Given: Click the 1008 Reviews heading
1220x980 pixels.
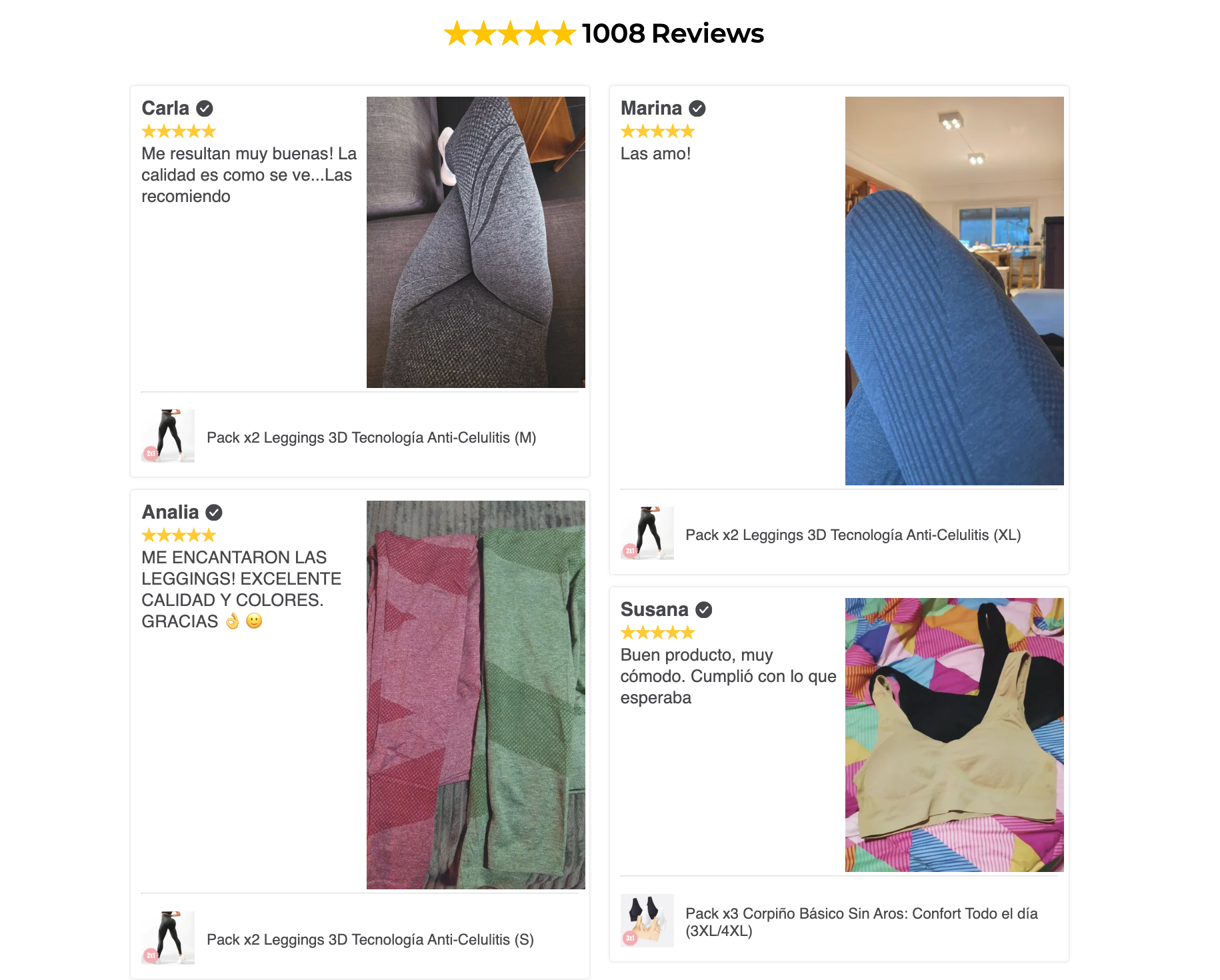Looking at the screenshot, I should (x=673, y=33).
